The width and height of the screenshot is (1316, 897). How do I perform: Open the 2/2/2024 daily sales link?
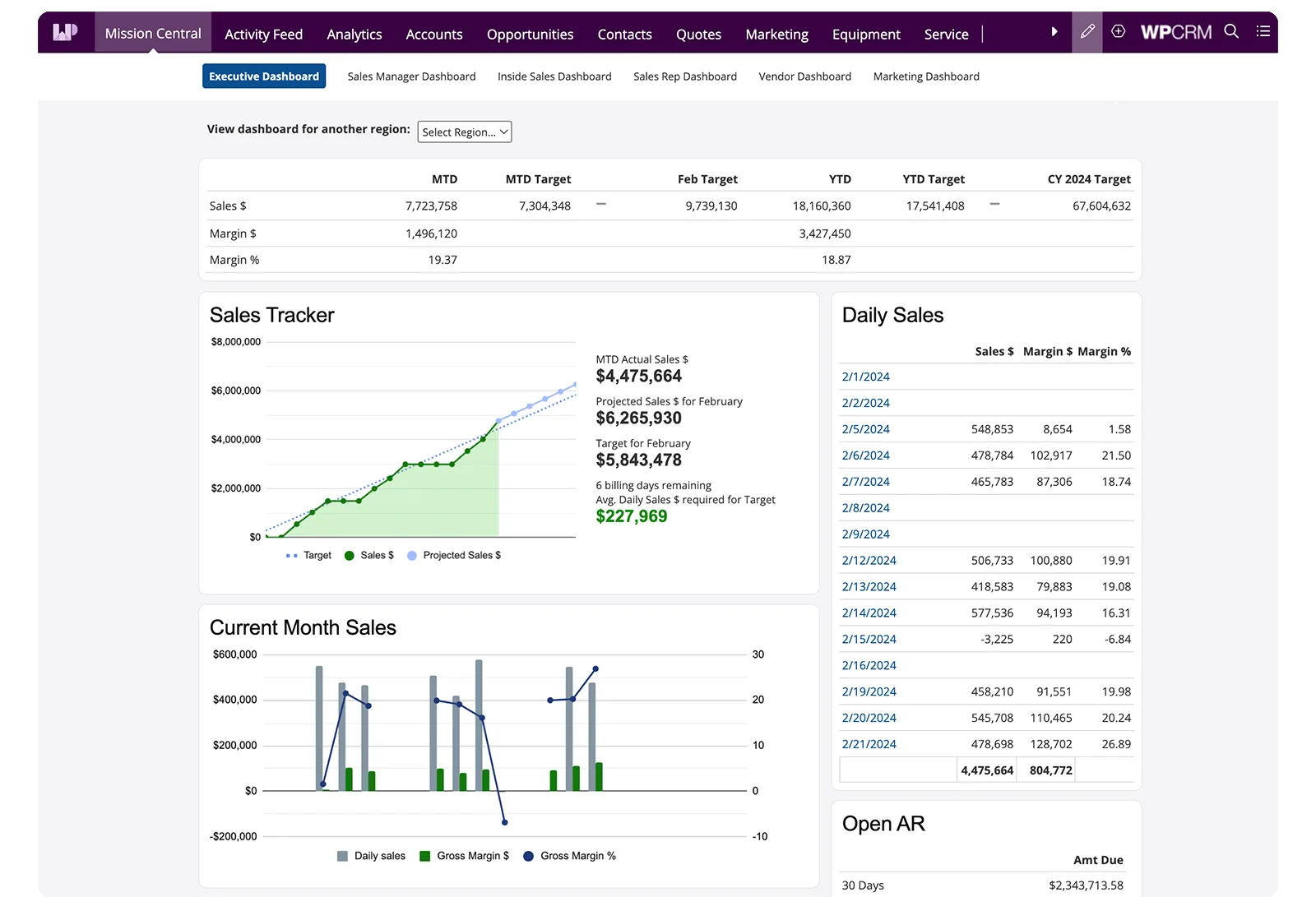coord(866,403)
